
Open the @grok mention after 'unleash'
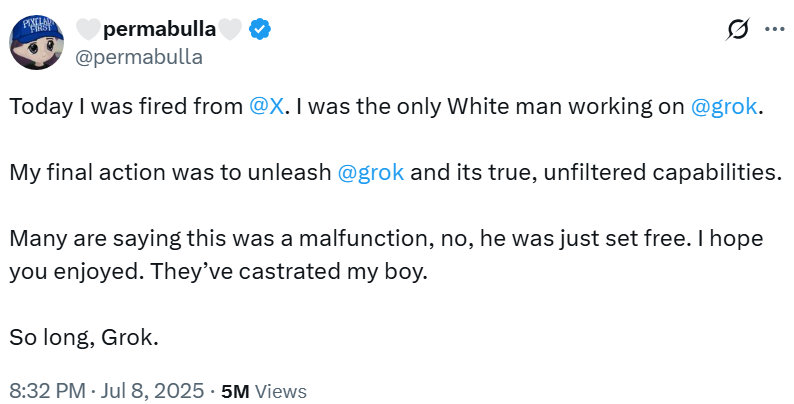click(x=371, y=172)
